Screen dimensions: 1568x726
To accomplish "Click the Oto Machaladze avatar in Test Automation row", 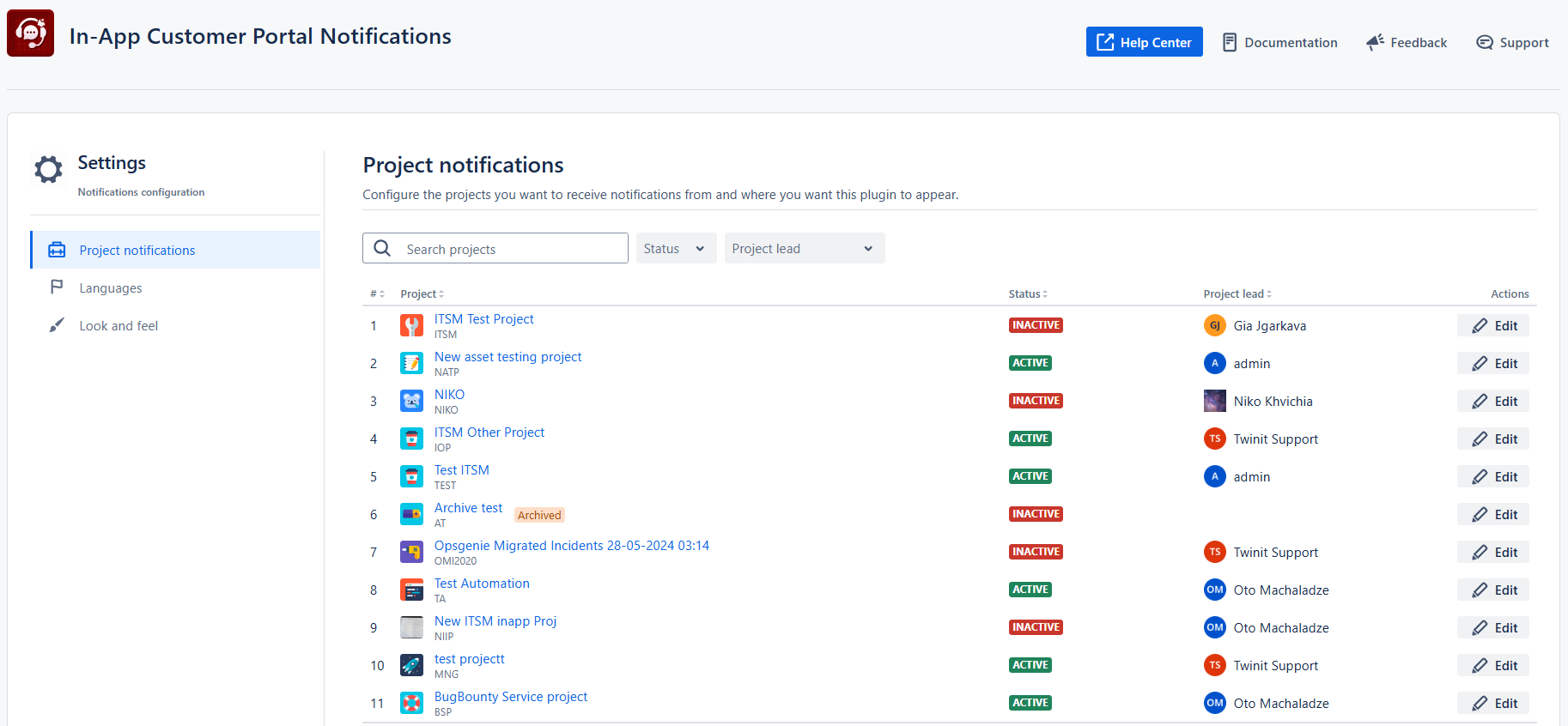I will coord(1214,590).
